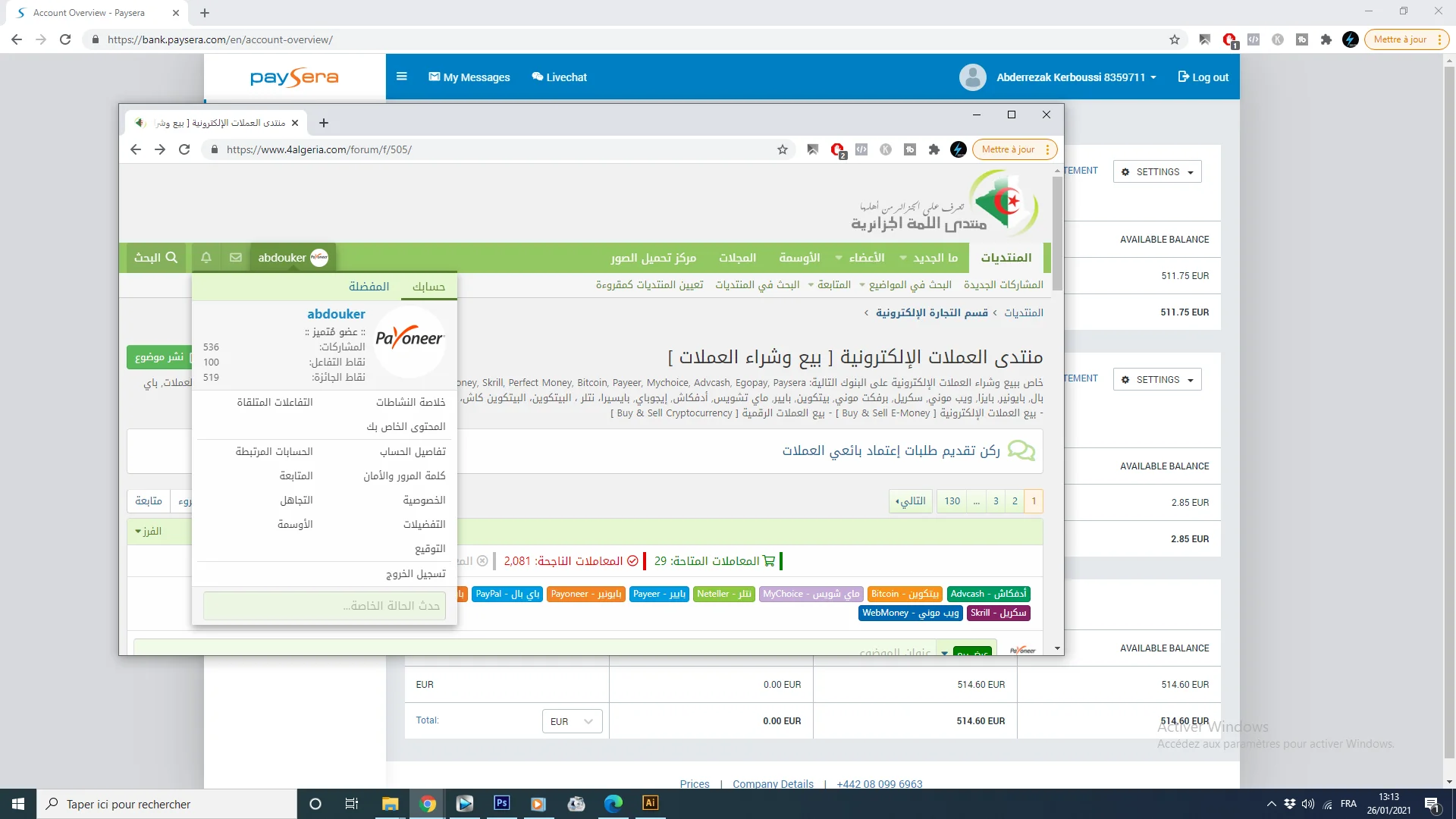Reload the 4algeria forum page
The image size is (1456, 819).
coord(184,149)
